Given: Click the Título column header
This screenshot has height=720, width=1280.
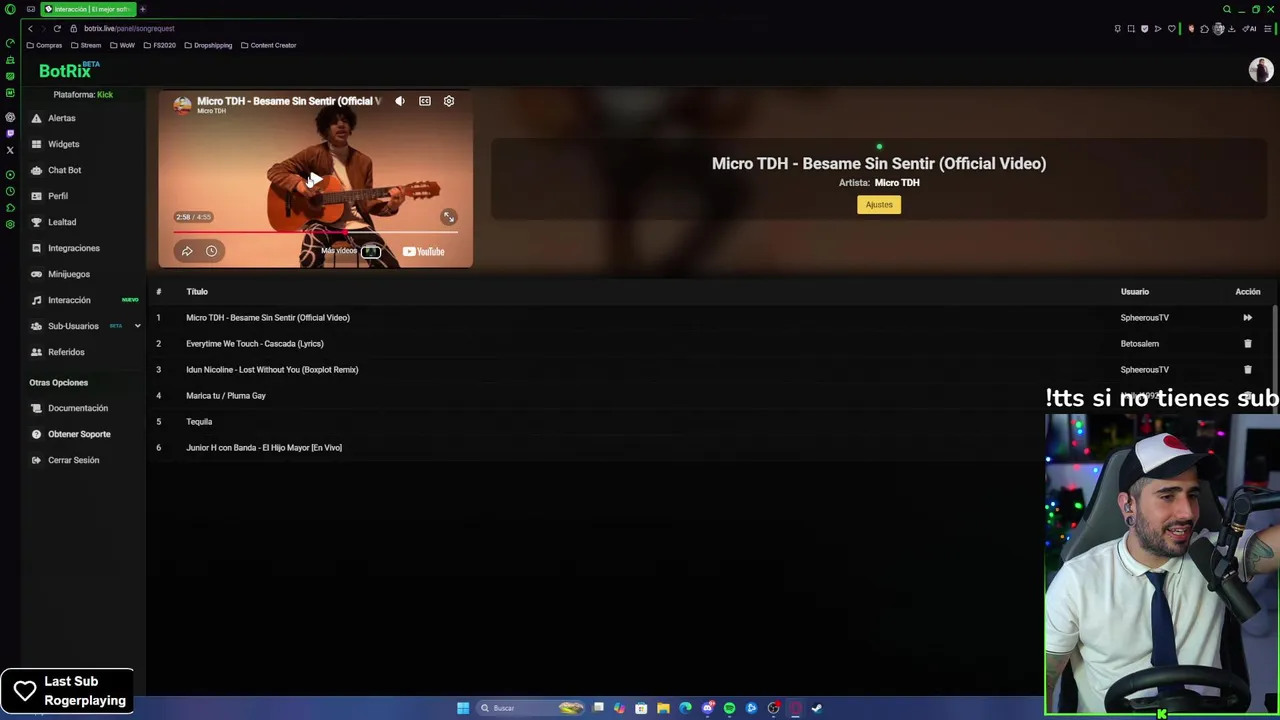Looking at the screenshot, I should (x=197, y=292).
